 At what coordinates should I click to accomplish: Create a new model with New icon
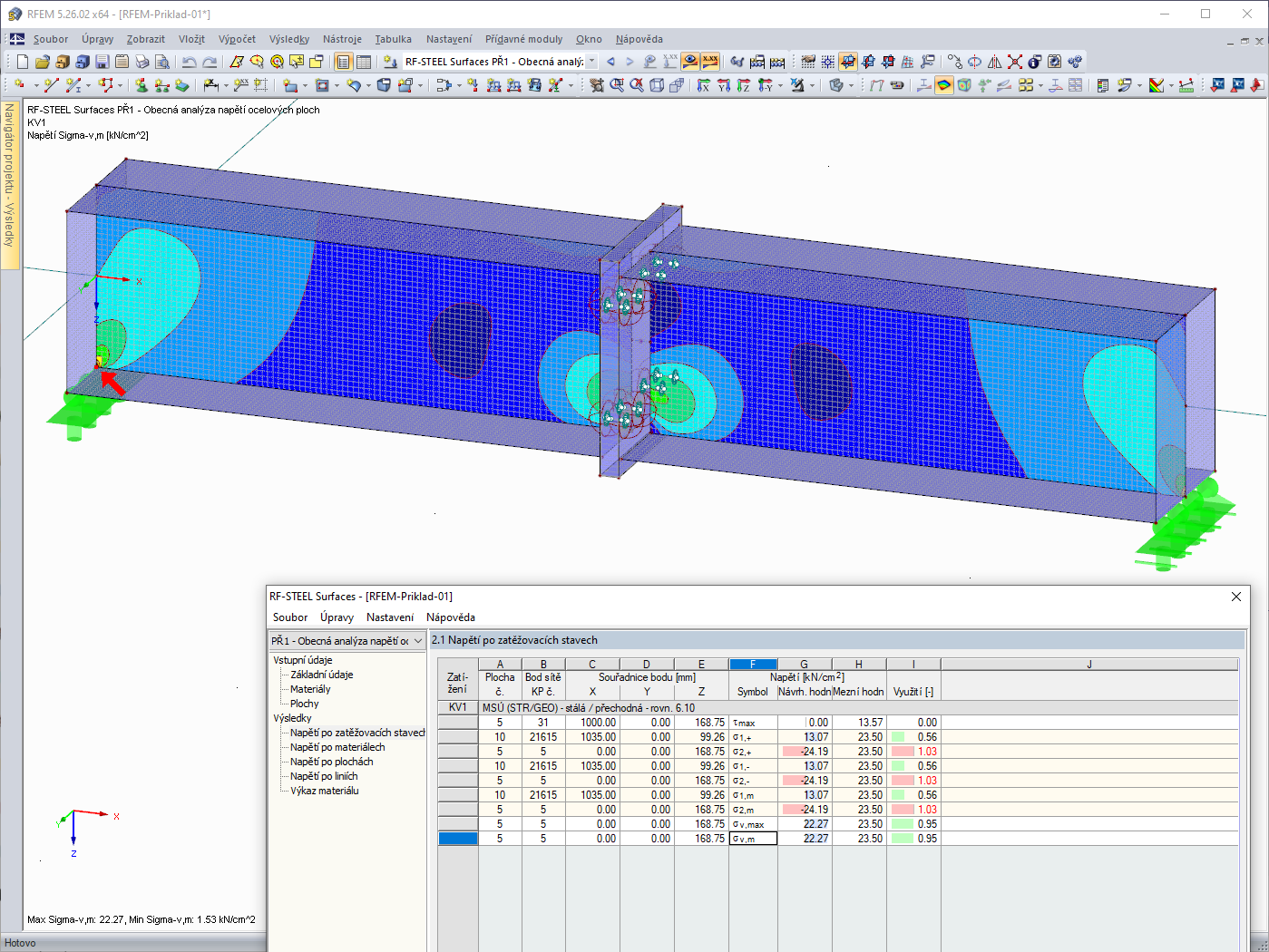[23, 62]
